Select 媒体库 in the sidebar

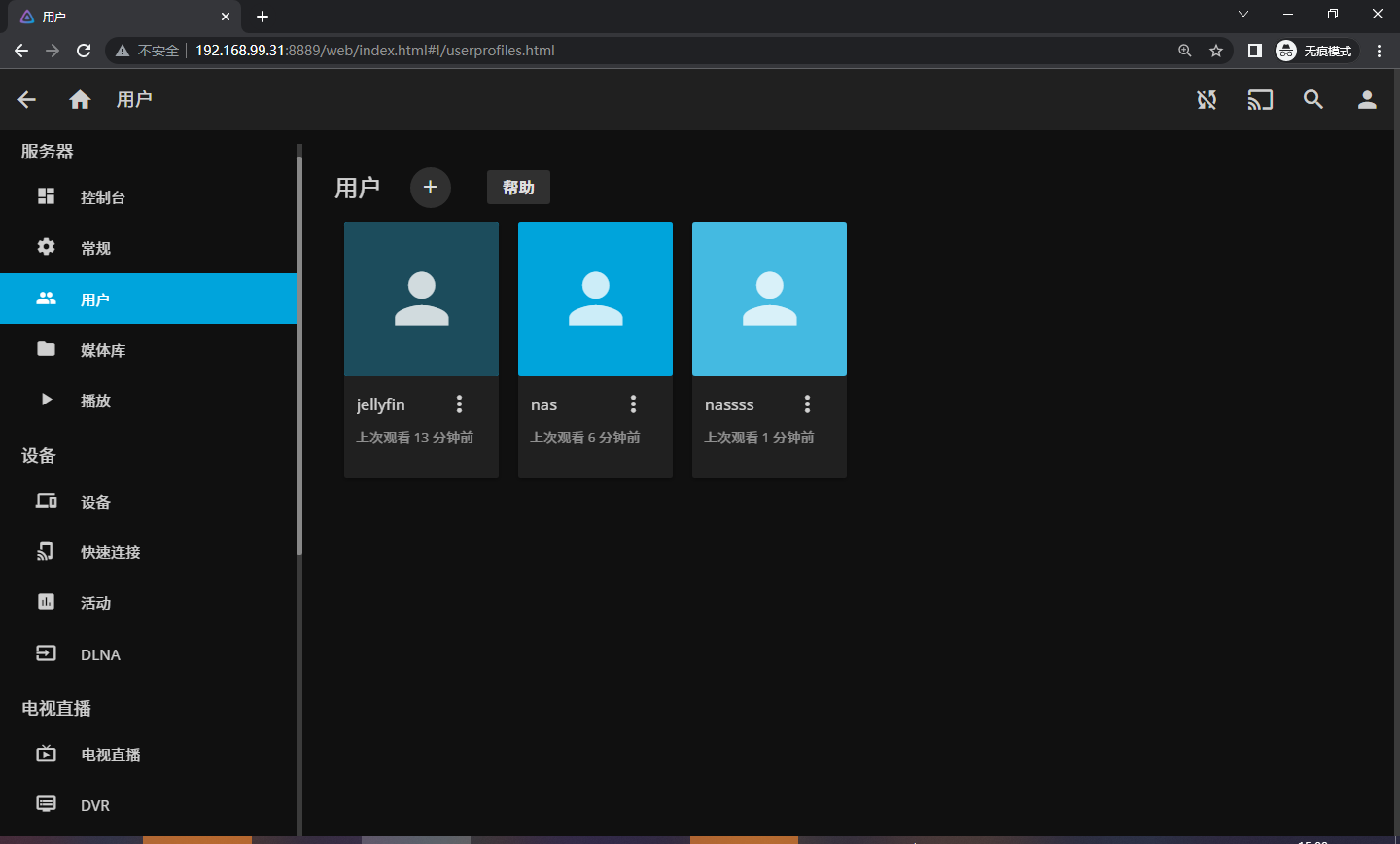(x=102, y=350)
